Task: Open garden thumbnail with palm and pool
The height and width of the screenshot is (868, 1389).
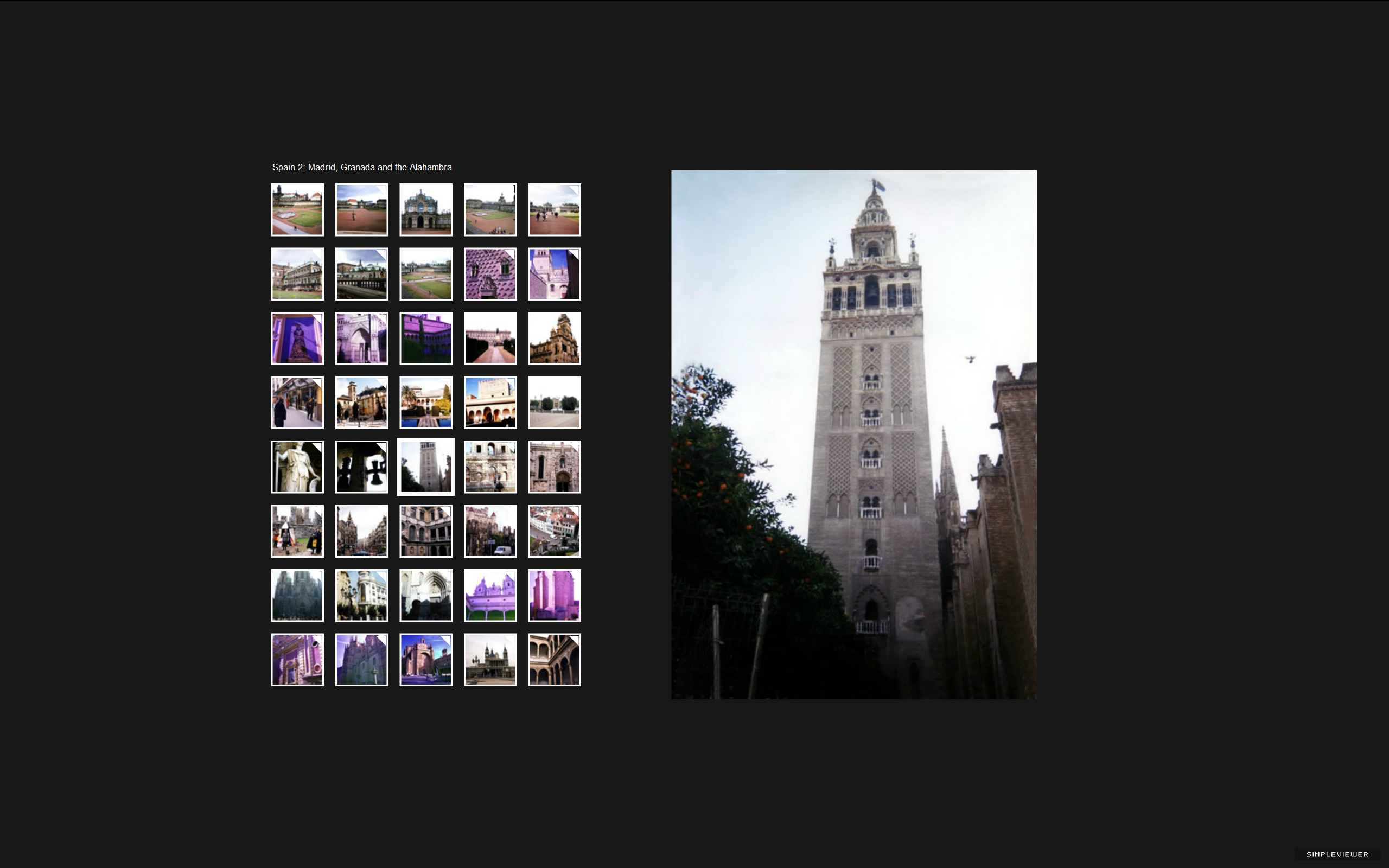Action: click(426, 403)
